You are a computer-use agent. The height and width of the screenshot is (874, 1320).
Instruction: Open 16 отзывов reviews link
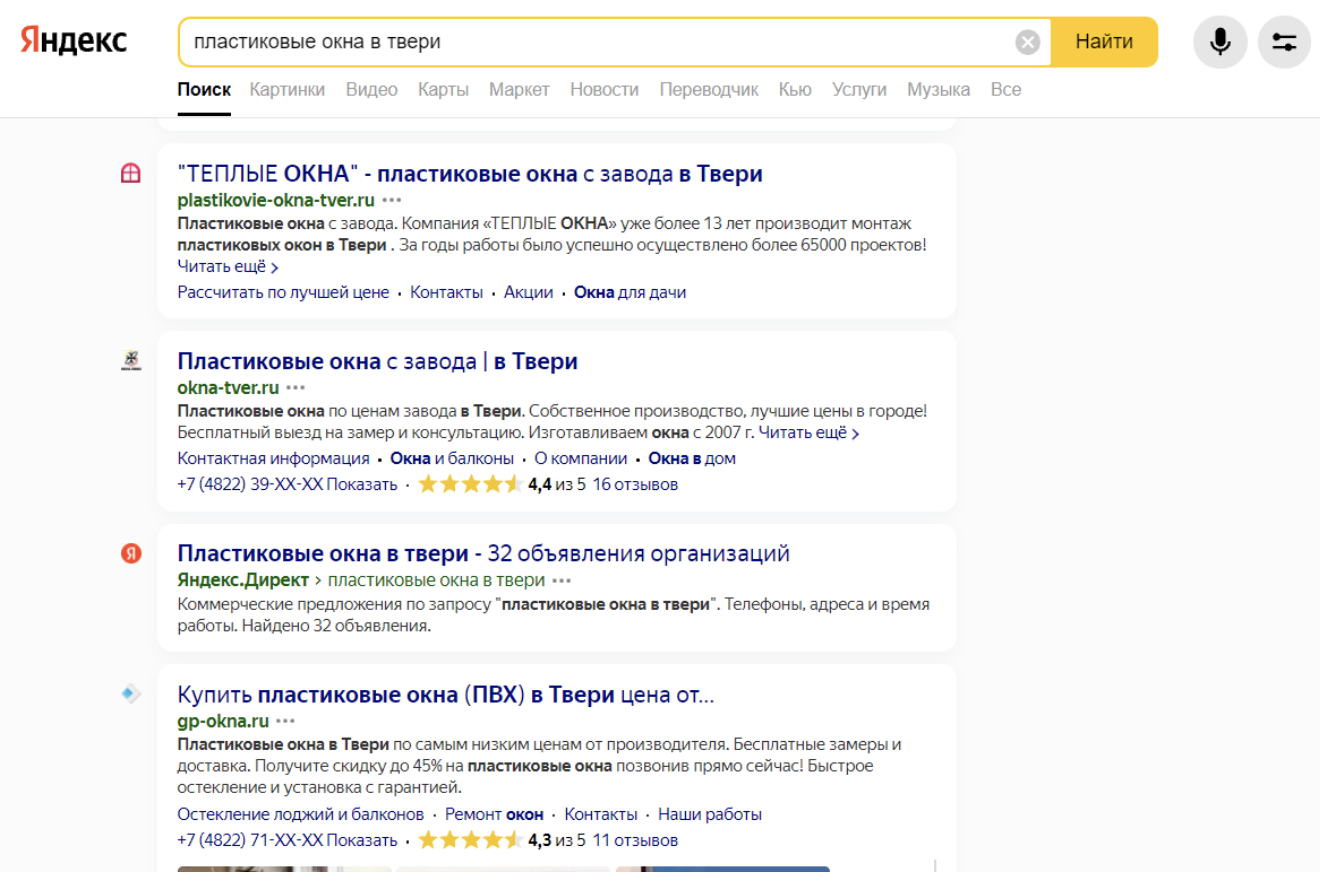coord(635,485)
